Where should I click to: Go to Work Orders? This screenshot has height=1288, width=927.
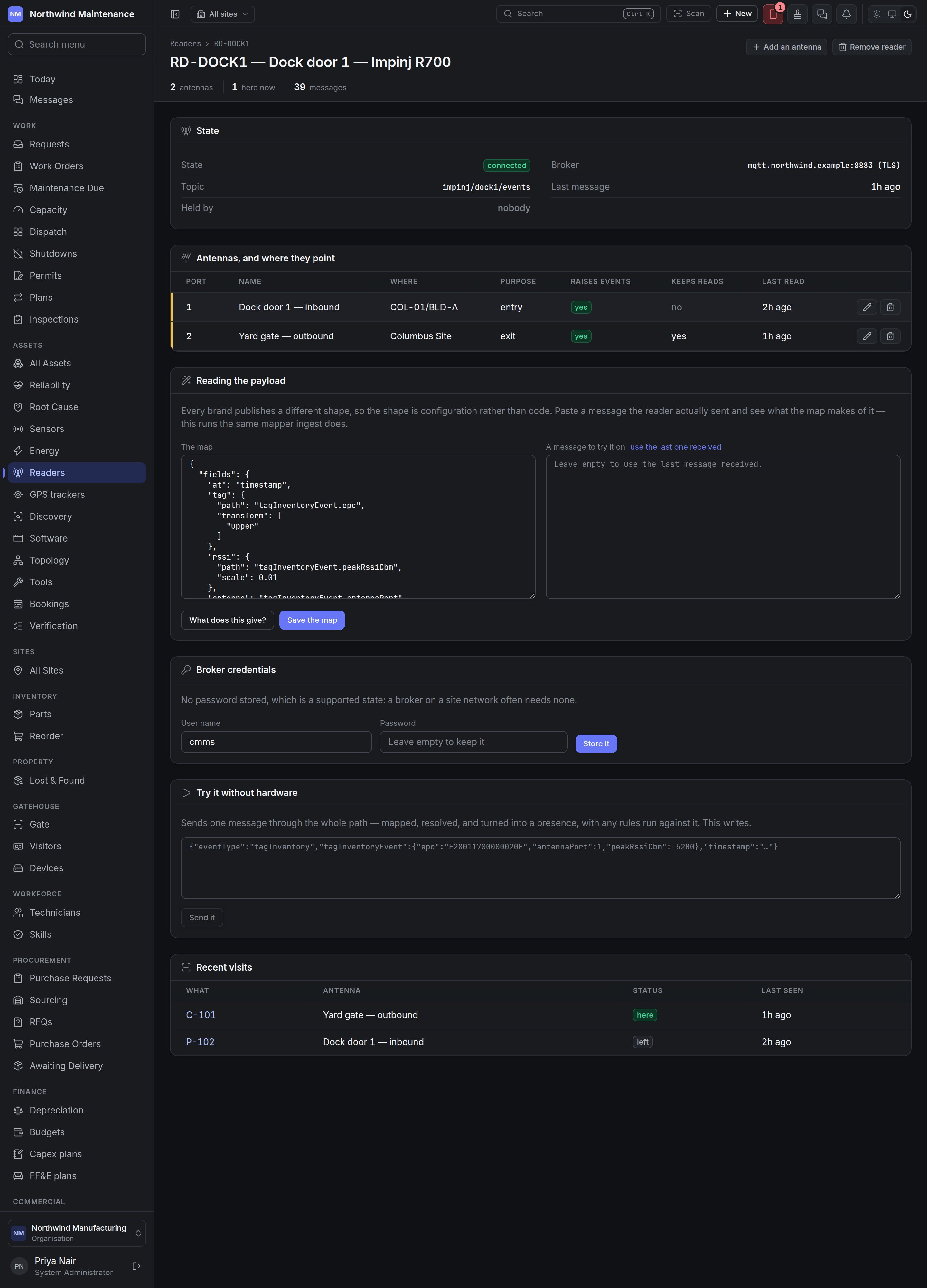77,166
